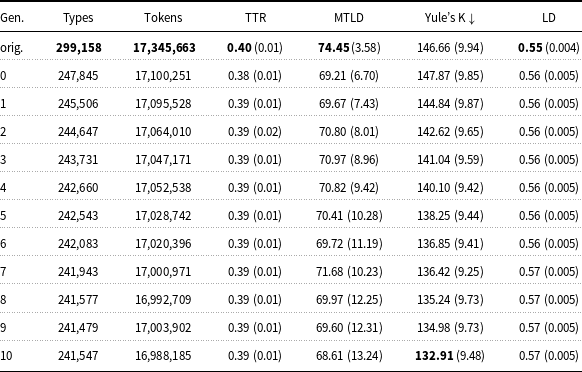Click the TTR column header
Viewport: 582px width, 372px height.
pos(255,17)
